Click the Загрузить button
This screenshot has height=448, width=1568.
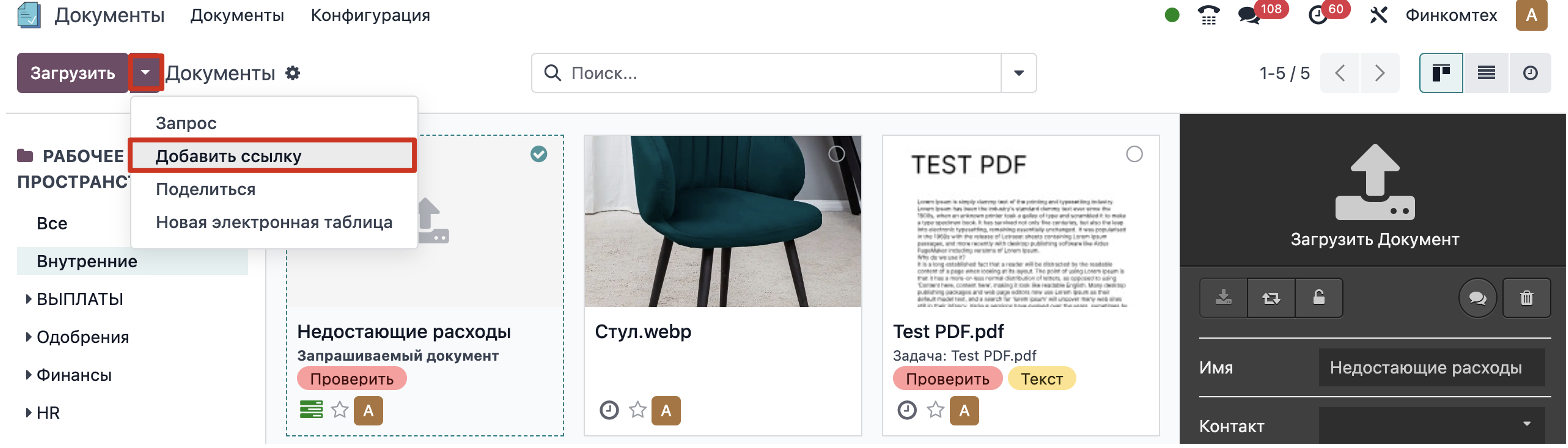[x=73, y=73]
